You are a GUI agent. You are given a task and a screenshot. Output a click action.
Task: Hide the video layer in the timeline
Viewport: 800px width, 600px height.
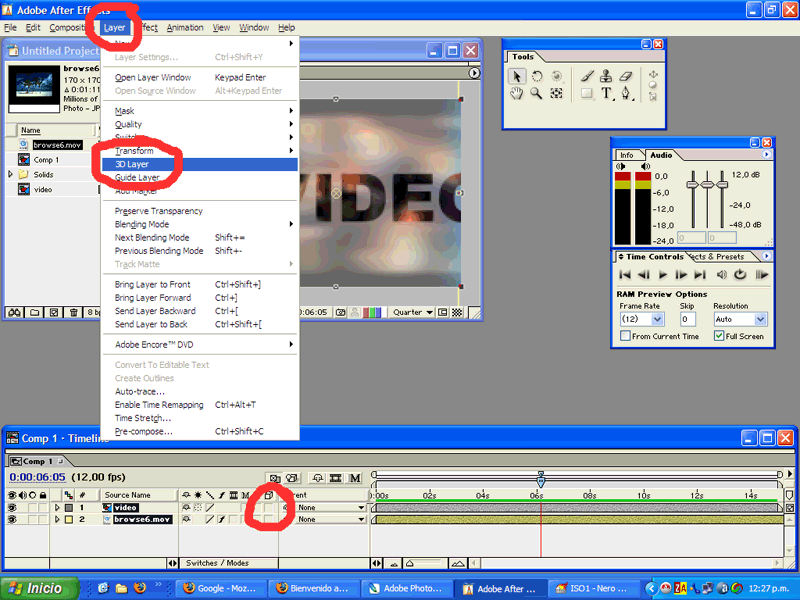(12, 508)
